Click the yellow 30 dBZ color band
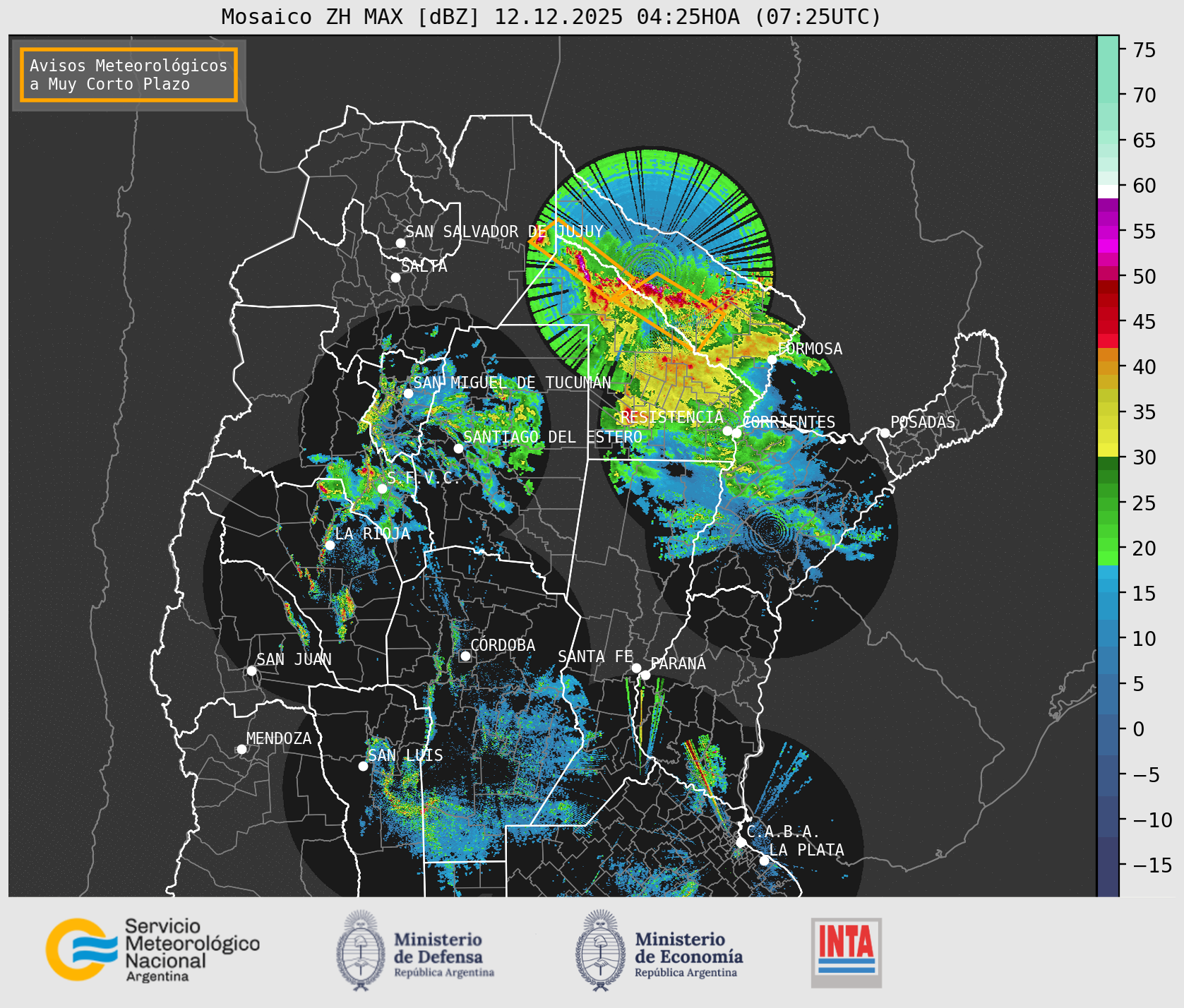Viewport: 1184px width, 1008px height. (1108, 450)
